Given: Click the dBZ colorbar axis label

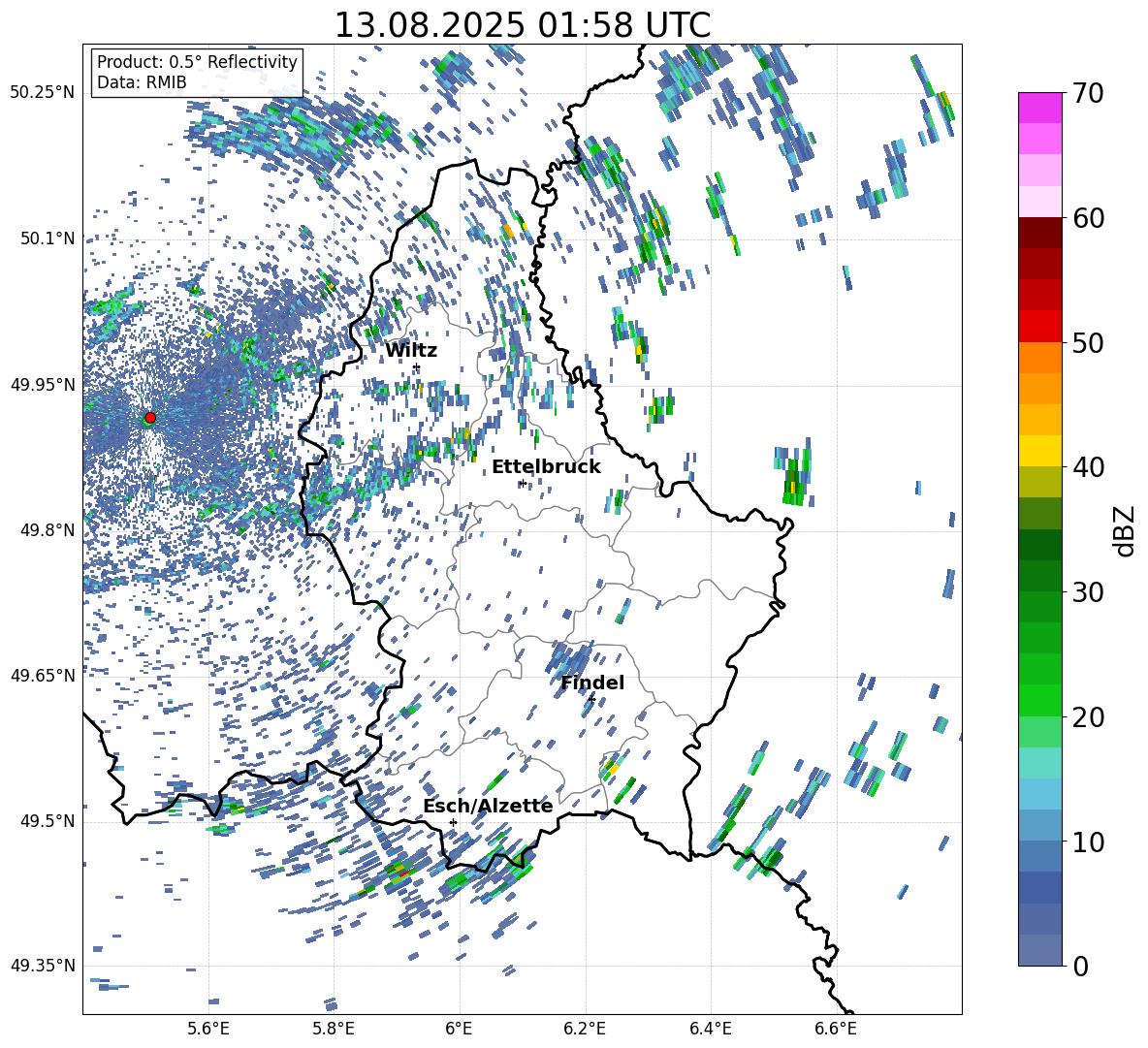Looking at the screenshot, I should (1126, 530).
